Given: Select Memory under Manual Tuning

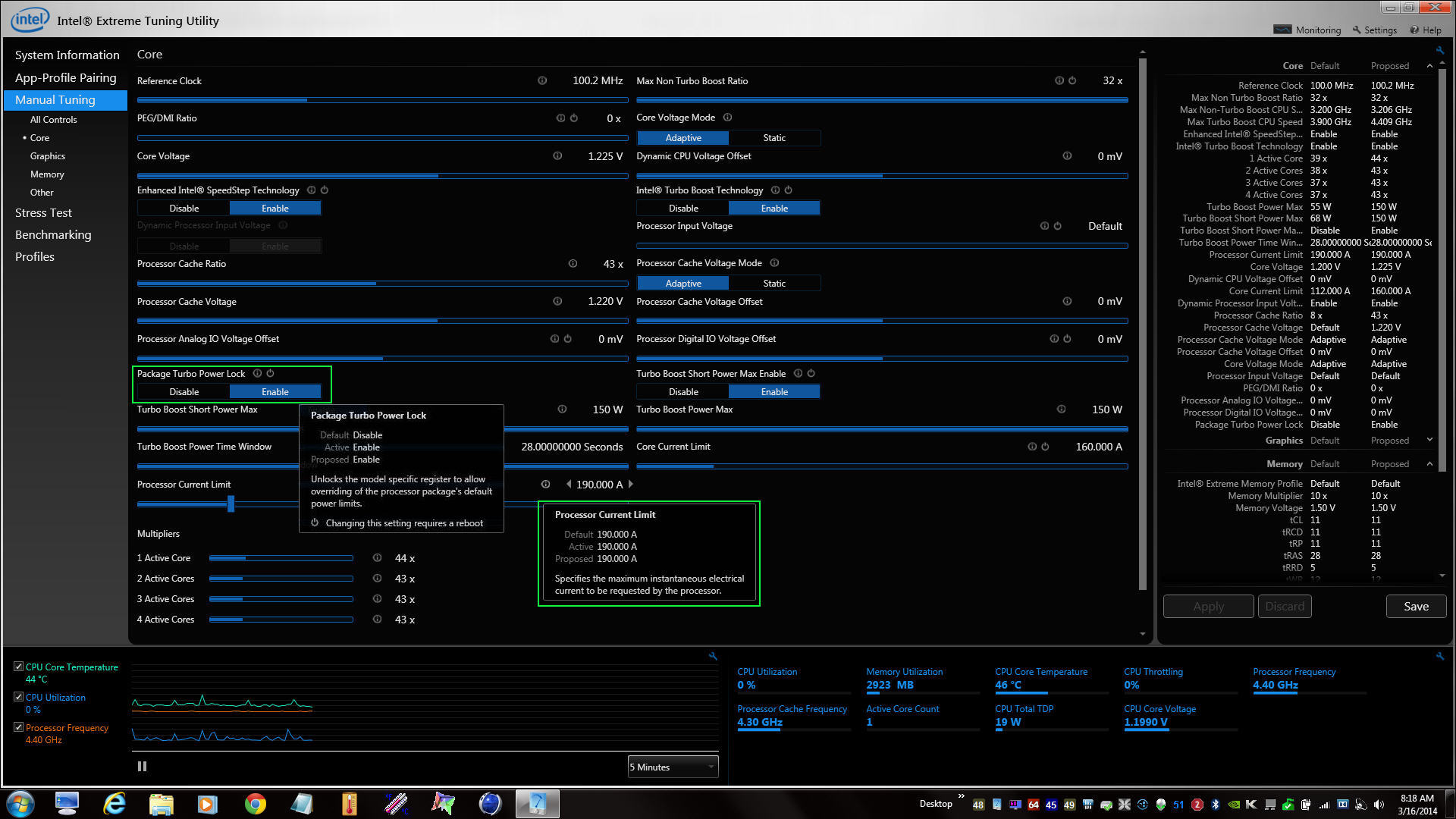Looking at the screenshot, I should 47,174.
